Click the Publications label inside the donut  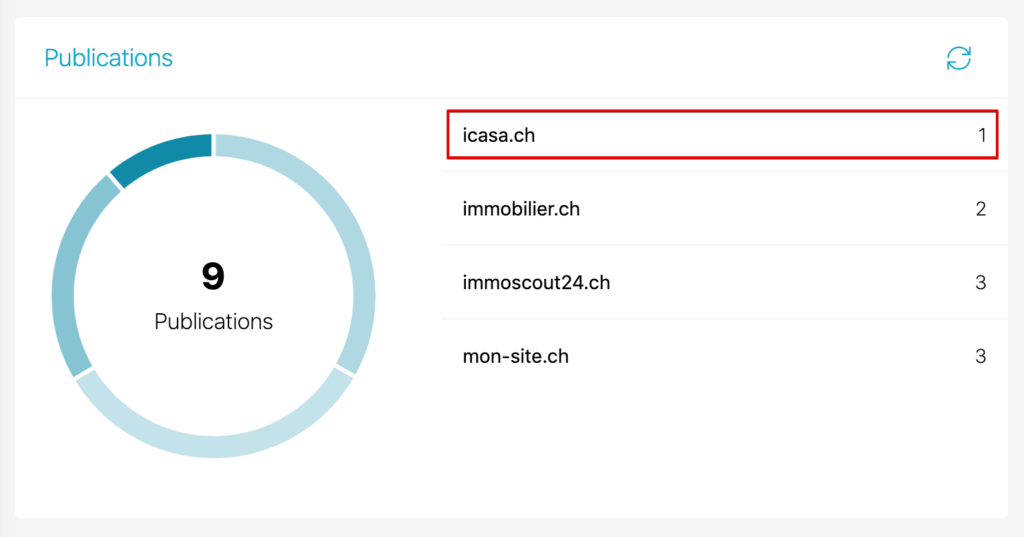pyautogui.click(x=213, y=322)
